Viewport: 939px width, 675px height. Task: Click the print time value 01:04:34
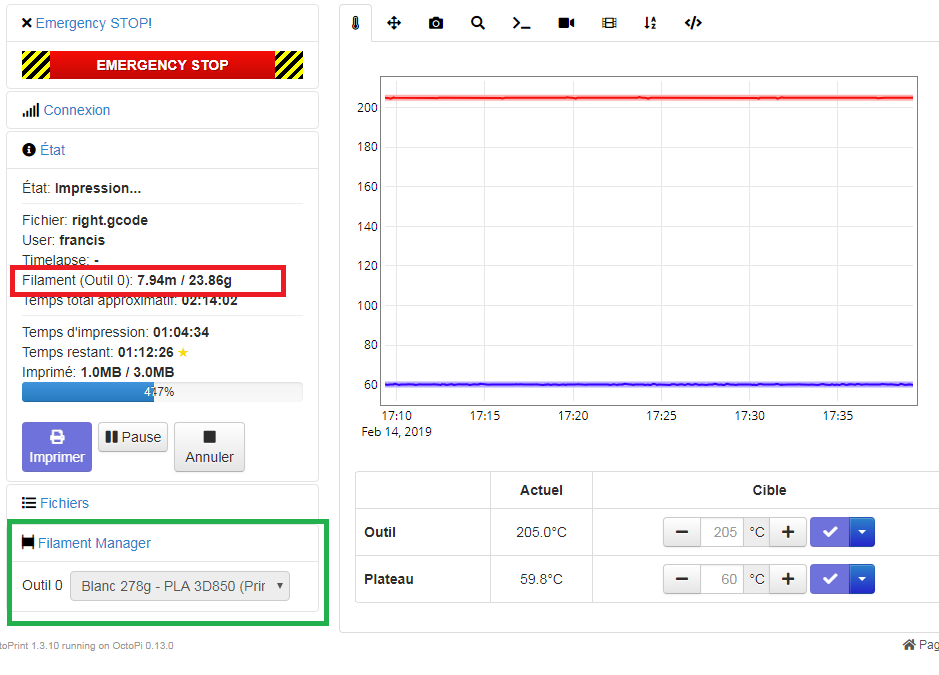point(181,332)
